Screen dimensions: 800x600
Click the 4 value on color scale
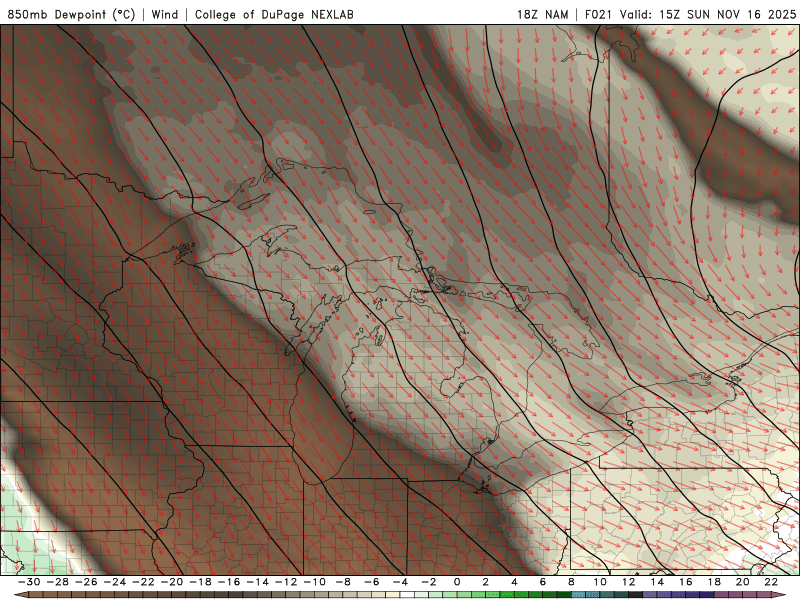(x=514, y=582)
